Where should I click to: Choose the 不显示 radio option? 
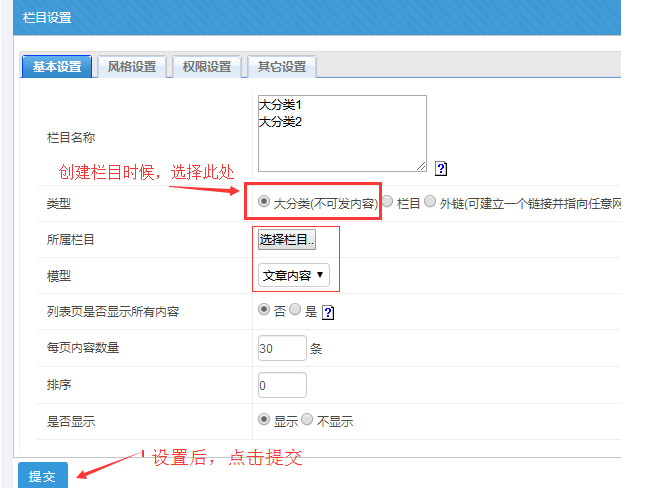click(307, 420)
